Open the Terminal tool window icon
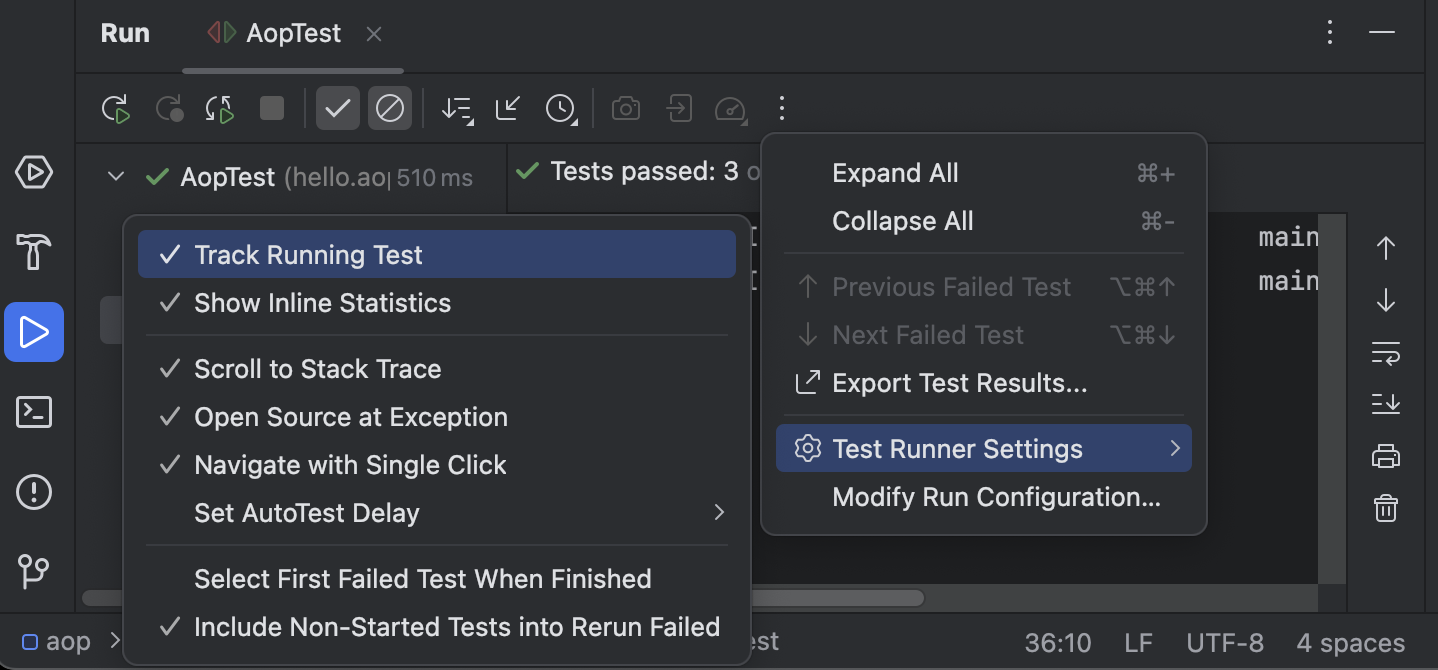Viewport: 1438px width, 670px height. point(34,411)
